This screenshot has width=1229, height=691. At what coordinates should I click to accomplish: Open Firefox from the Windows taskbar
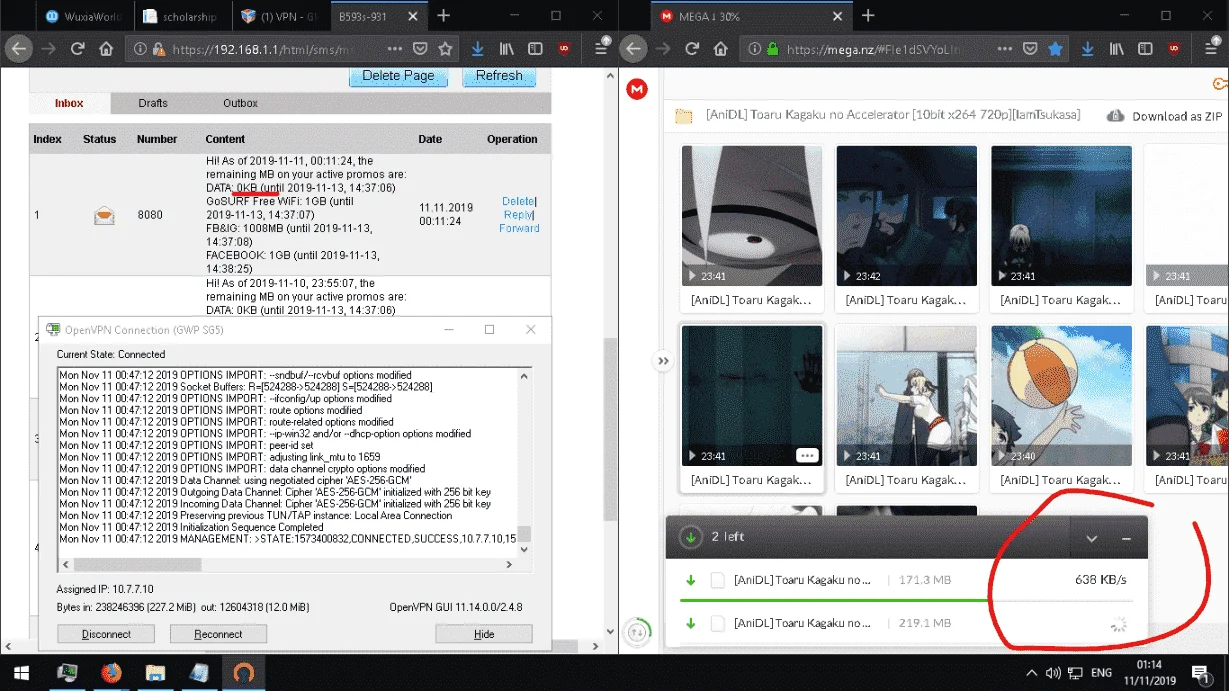tap(111, 673)
